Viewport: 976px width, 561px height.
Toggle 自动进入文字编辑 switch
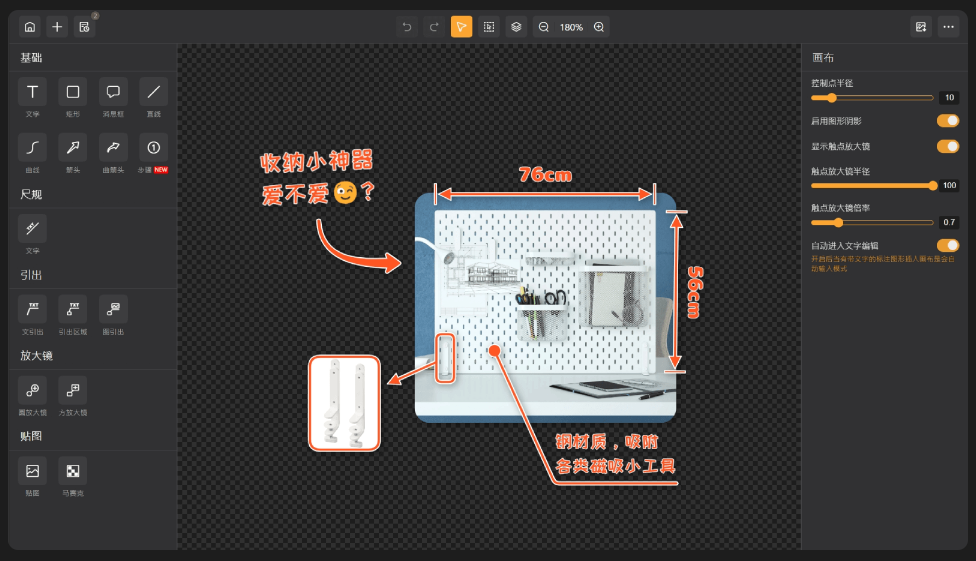[x=947, y=245]
